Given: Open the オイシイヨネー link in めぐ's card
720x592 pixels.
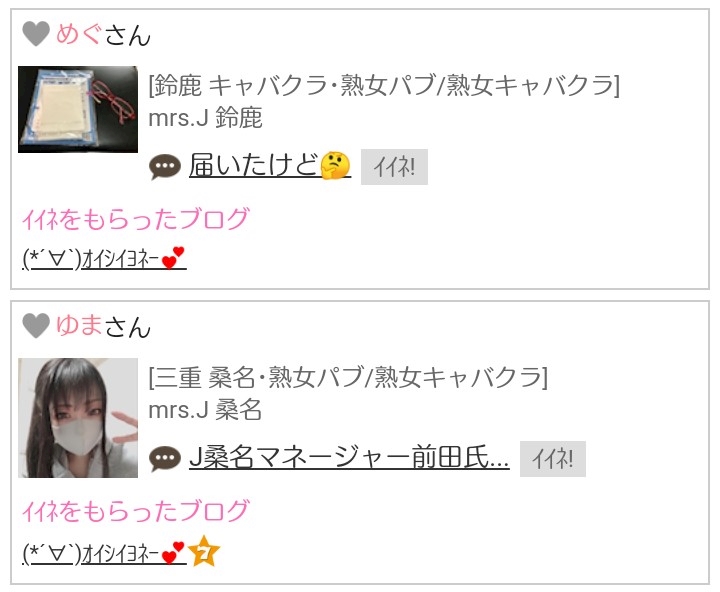Looking at the screenshot, I should tap(104, 259).
